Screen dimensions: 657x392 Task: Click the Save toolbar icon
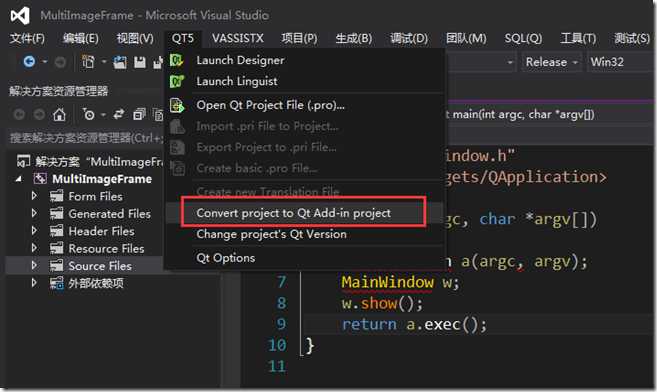[x=140, y=62]
